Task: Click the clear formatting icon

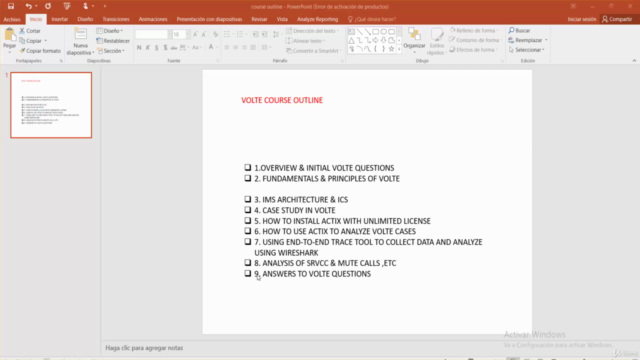Action: click(215, 34)
